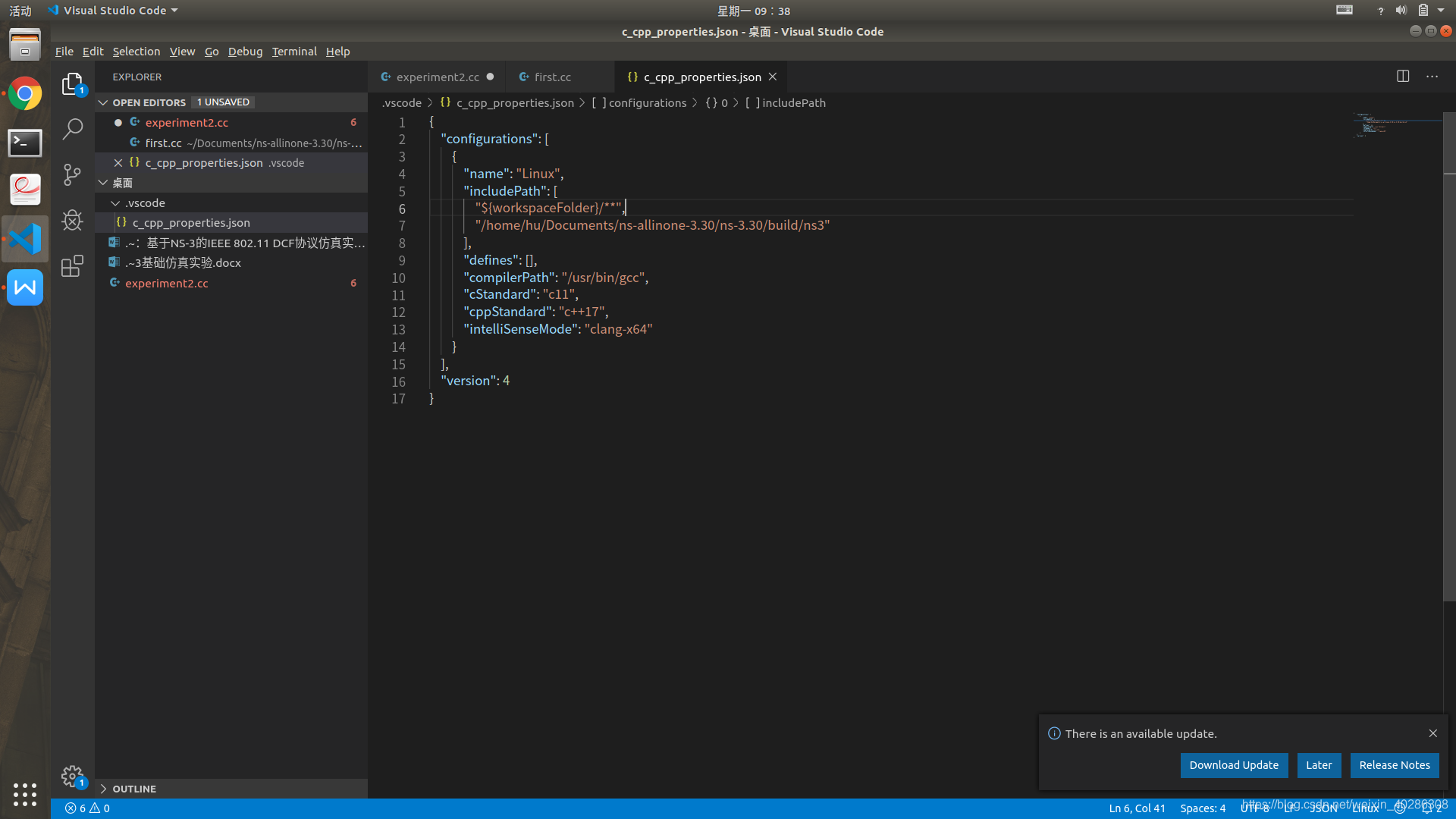The height and width of the screenshot is (819, 1456).
Task: Click the Download Update button
Action: click(1234, 765)
